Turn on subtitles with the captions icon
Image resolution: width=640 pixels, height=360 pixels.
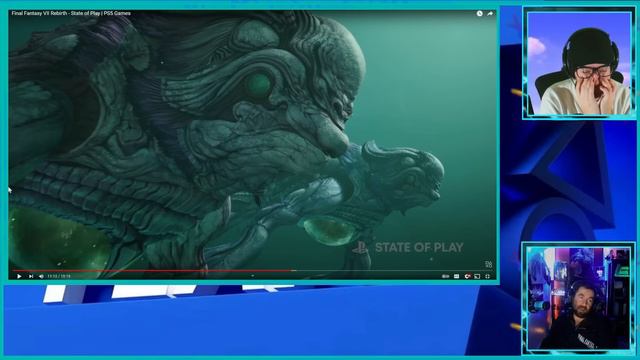pos(456,276)
